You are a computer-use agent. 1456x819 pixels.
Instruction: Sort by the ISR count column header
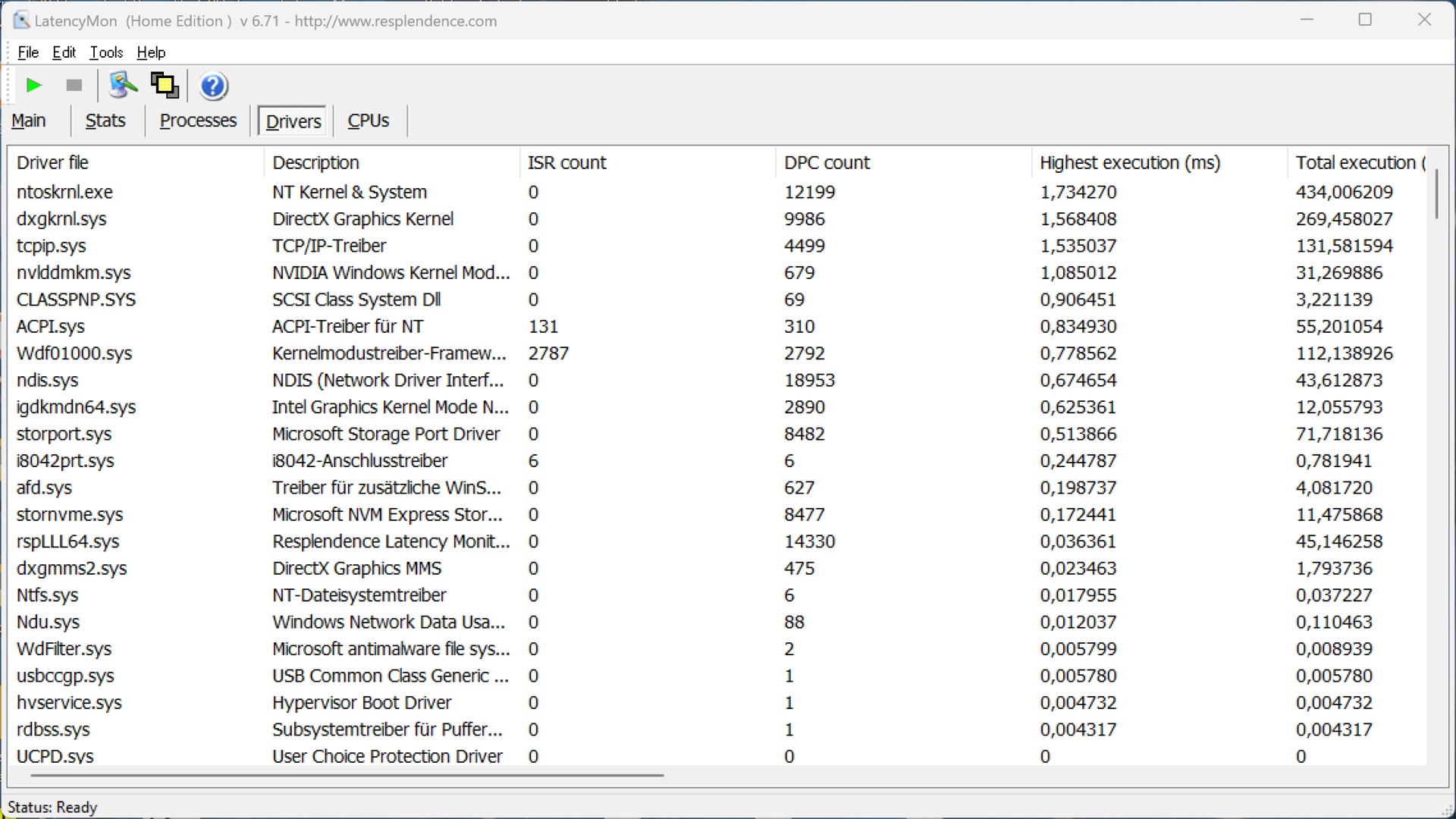click(x=566, y=162)
